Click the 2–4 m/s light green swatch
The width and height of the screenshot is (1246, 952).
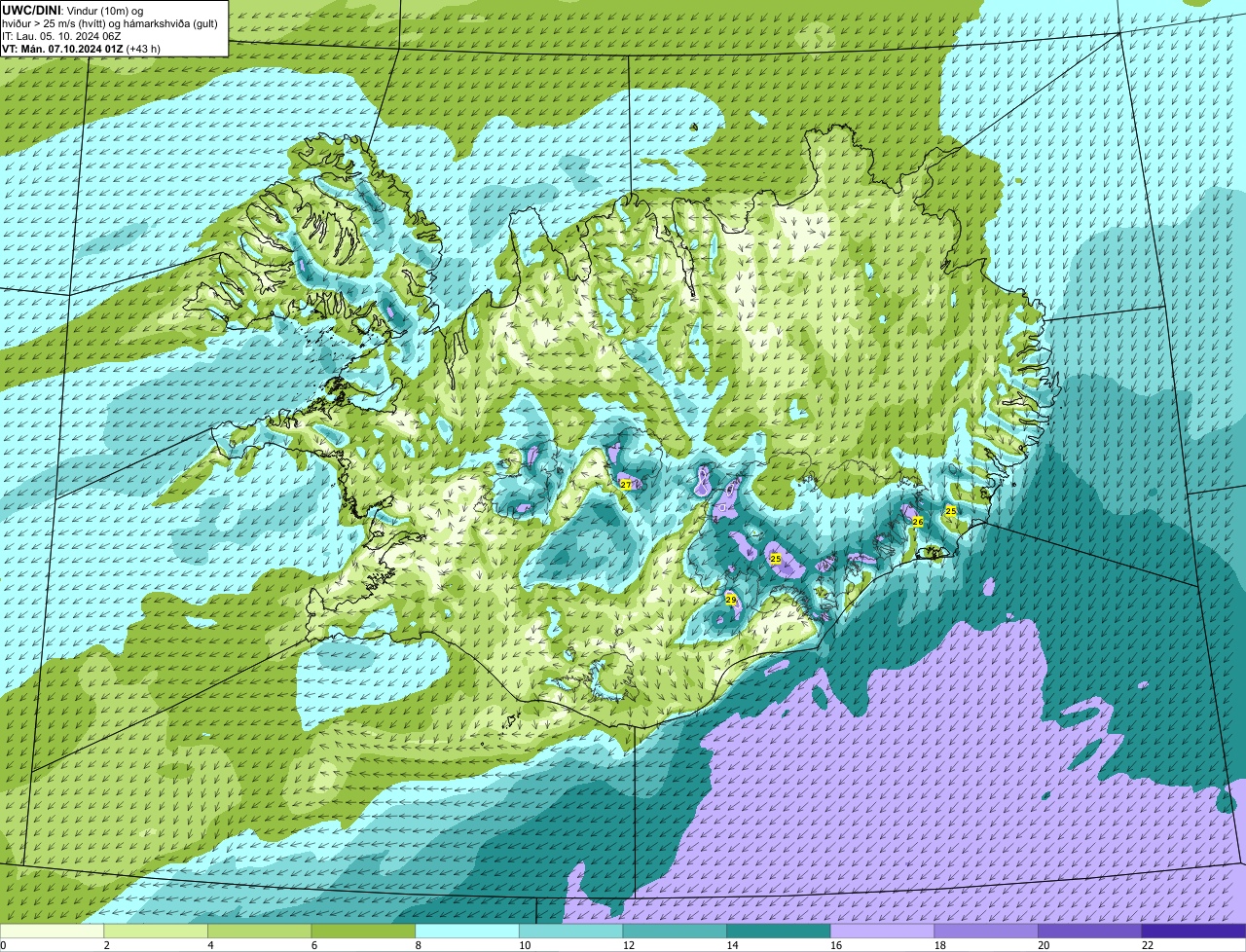[156, 931]
